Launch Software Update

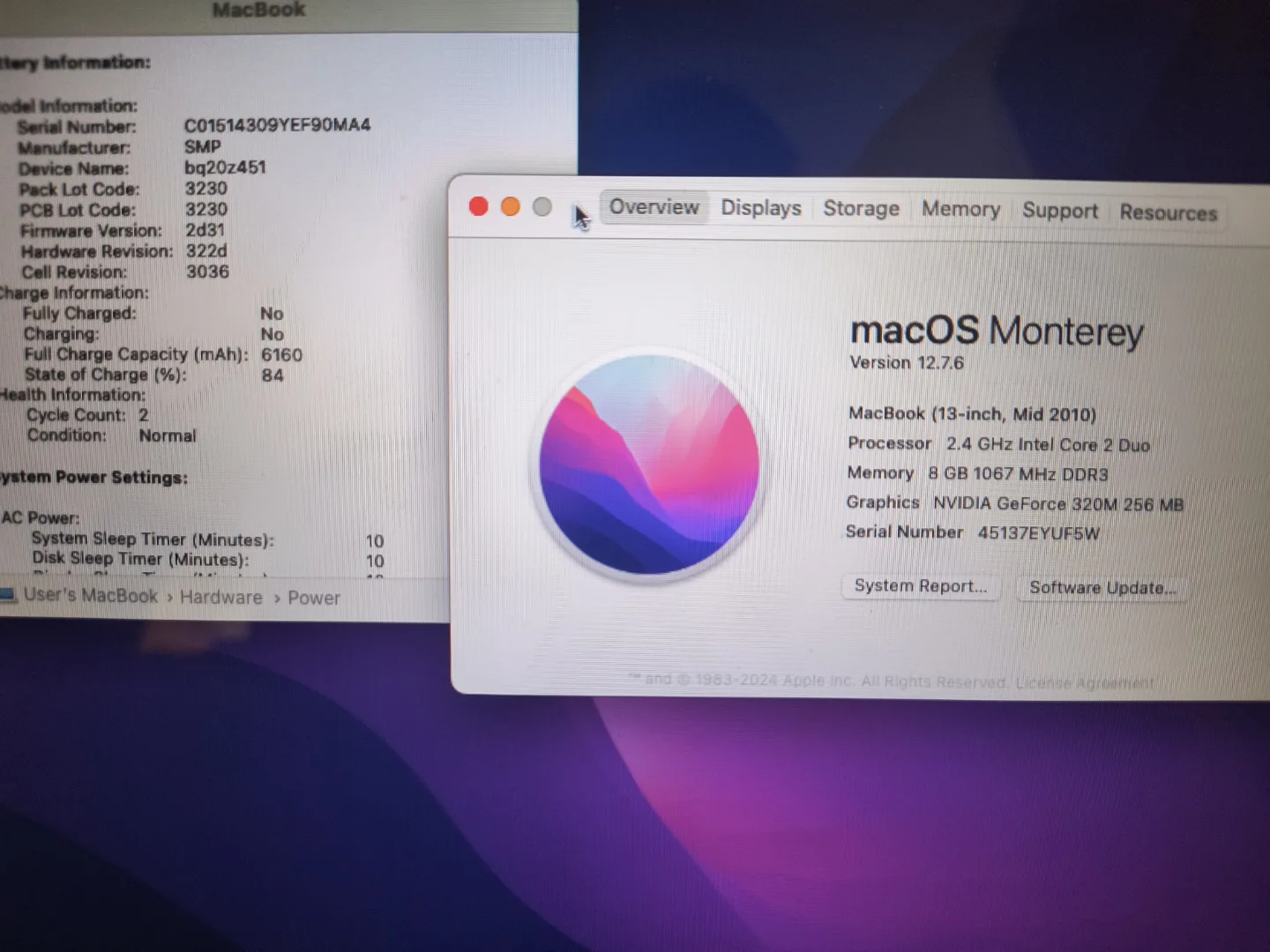(1102, 588)
